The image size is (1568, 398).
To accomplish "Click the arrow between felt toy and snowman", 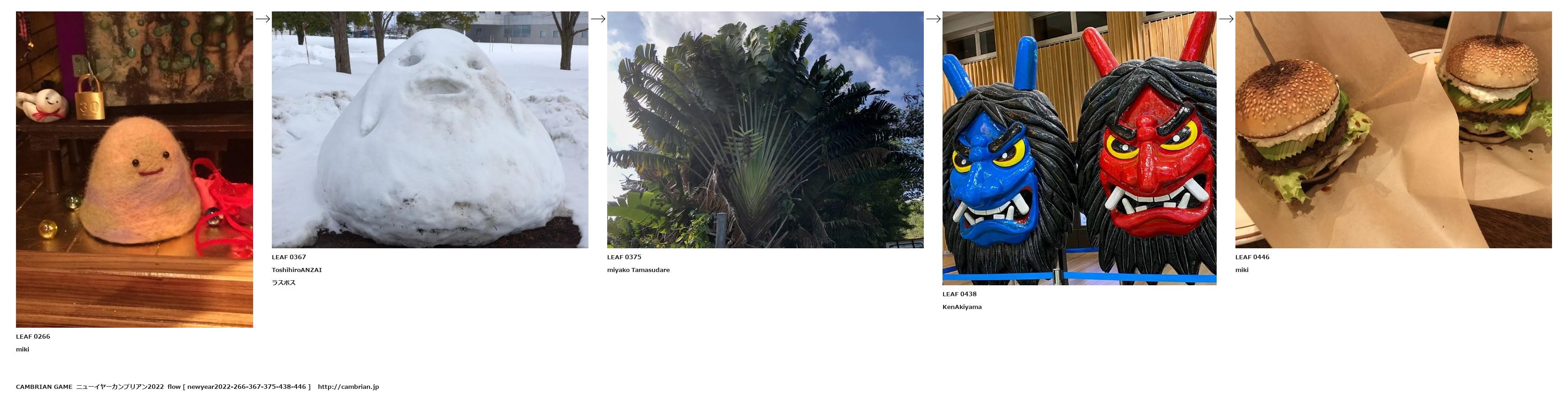I will [262, 19].
